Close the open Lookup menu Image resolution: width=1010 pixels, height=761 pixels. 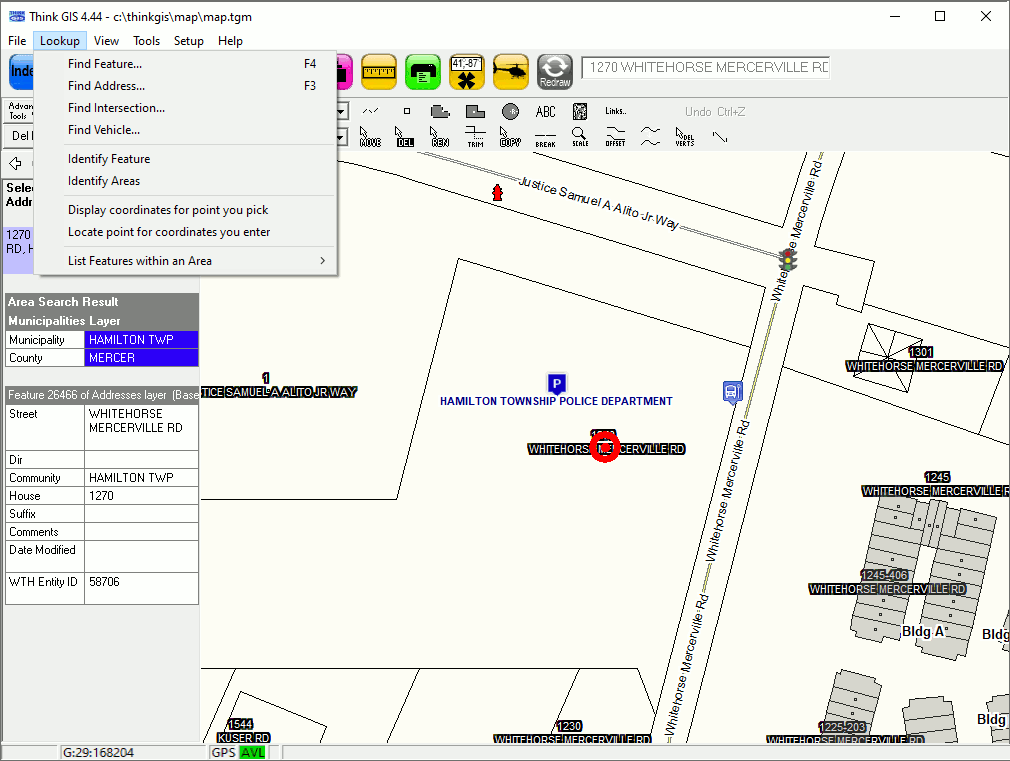pos(59,41)
